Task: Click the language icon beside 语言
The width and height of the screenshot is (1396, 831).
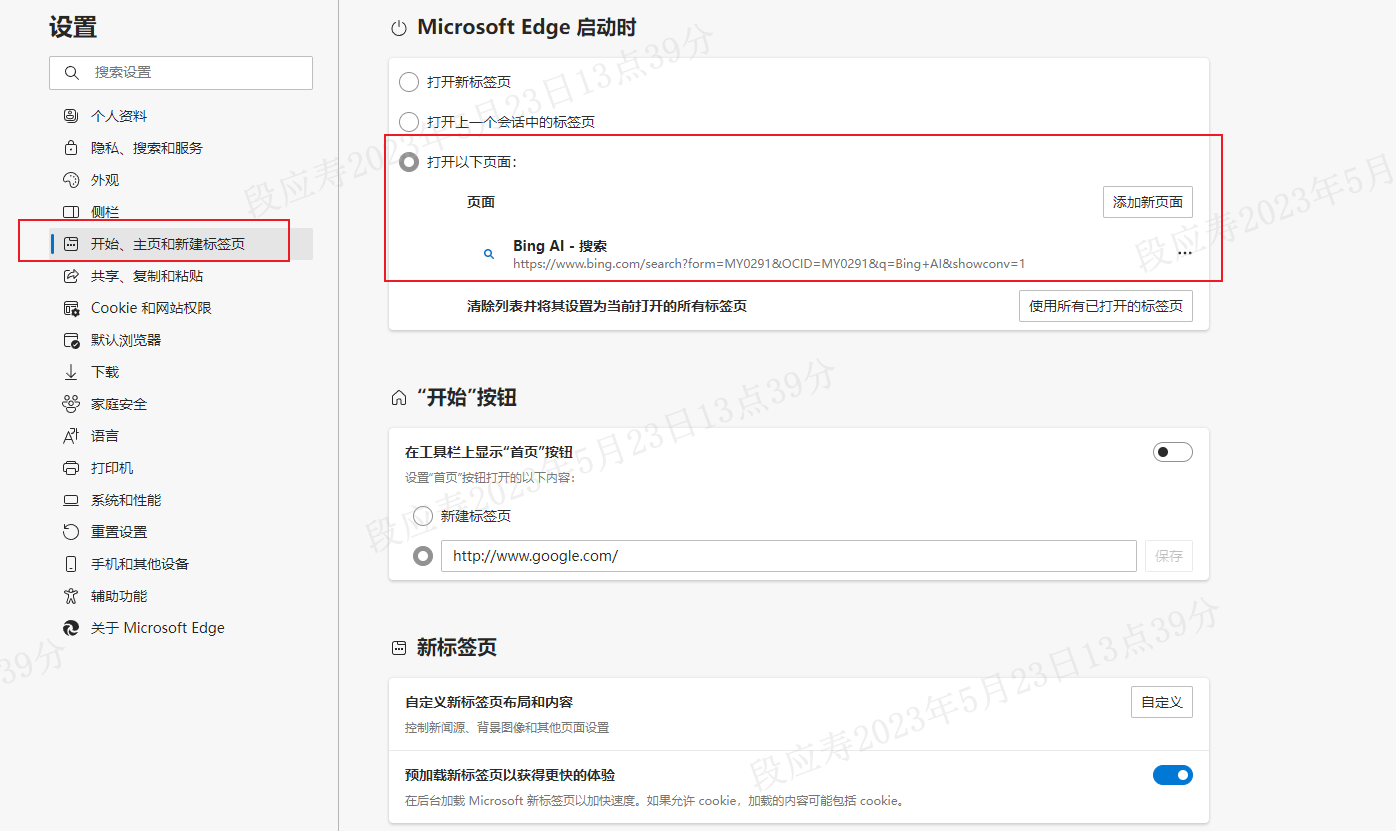Action: pos(71,436)
